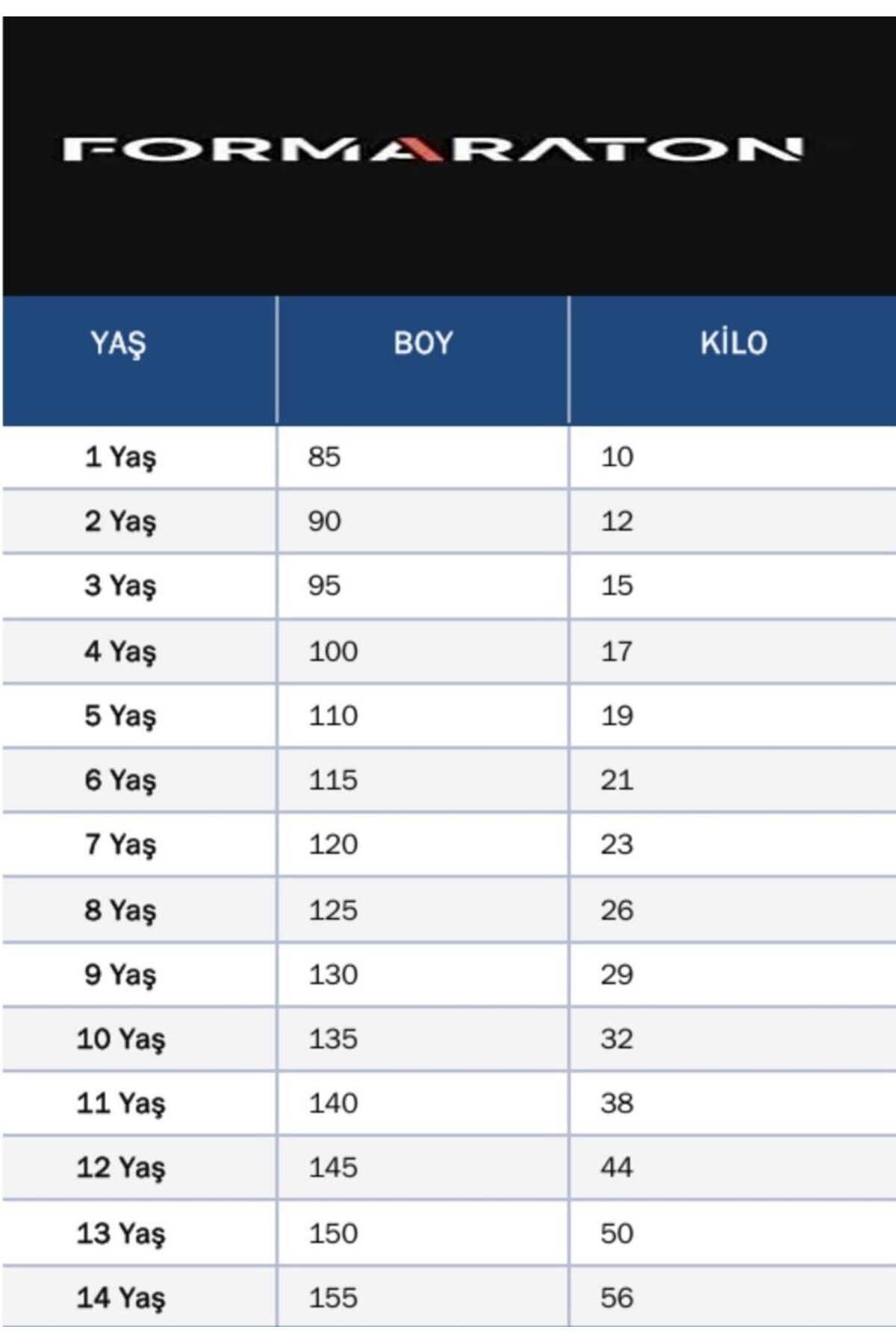Select the 1 Yaş row label
896x1344 pixels.
(x=120, y=457)
